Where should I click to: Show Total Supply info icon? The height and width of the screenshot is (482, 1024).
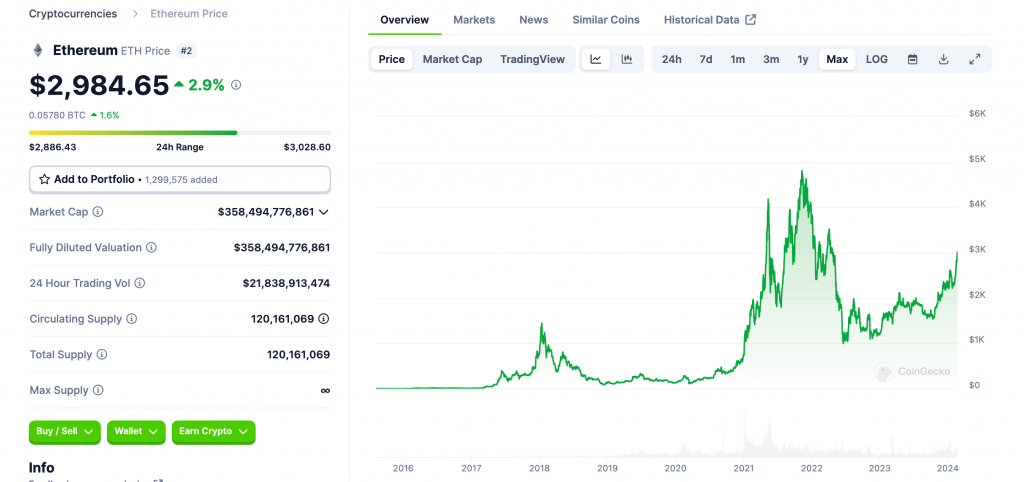click(x=102, y=355)
